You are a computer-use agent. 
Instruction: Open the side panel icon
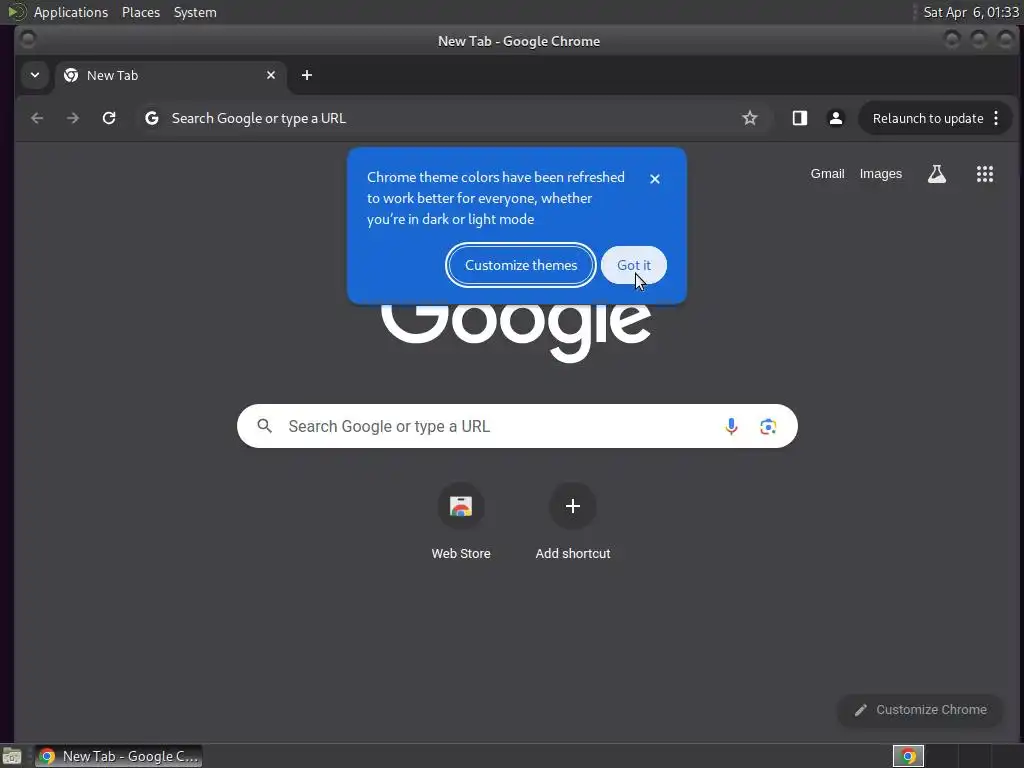pos(799,118)
